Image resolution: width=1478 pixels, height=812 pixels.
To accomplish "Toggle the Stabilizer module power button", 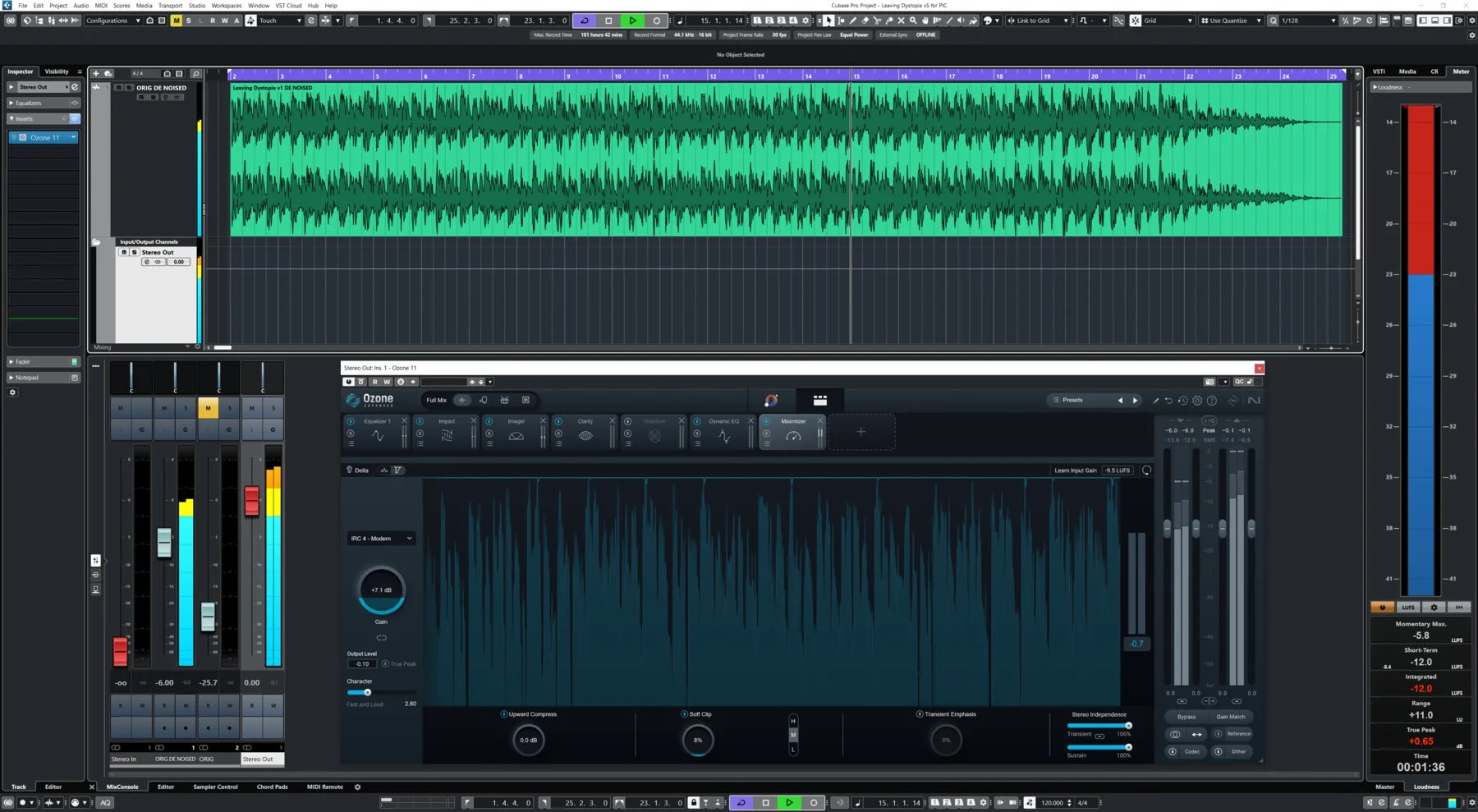I will click(628, 421).
